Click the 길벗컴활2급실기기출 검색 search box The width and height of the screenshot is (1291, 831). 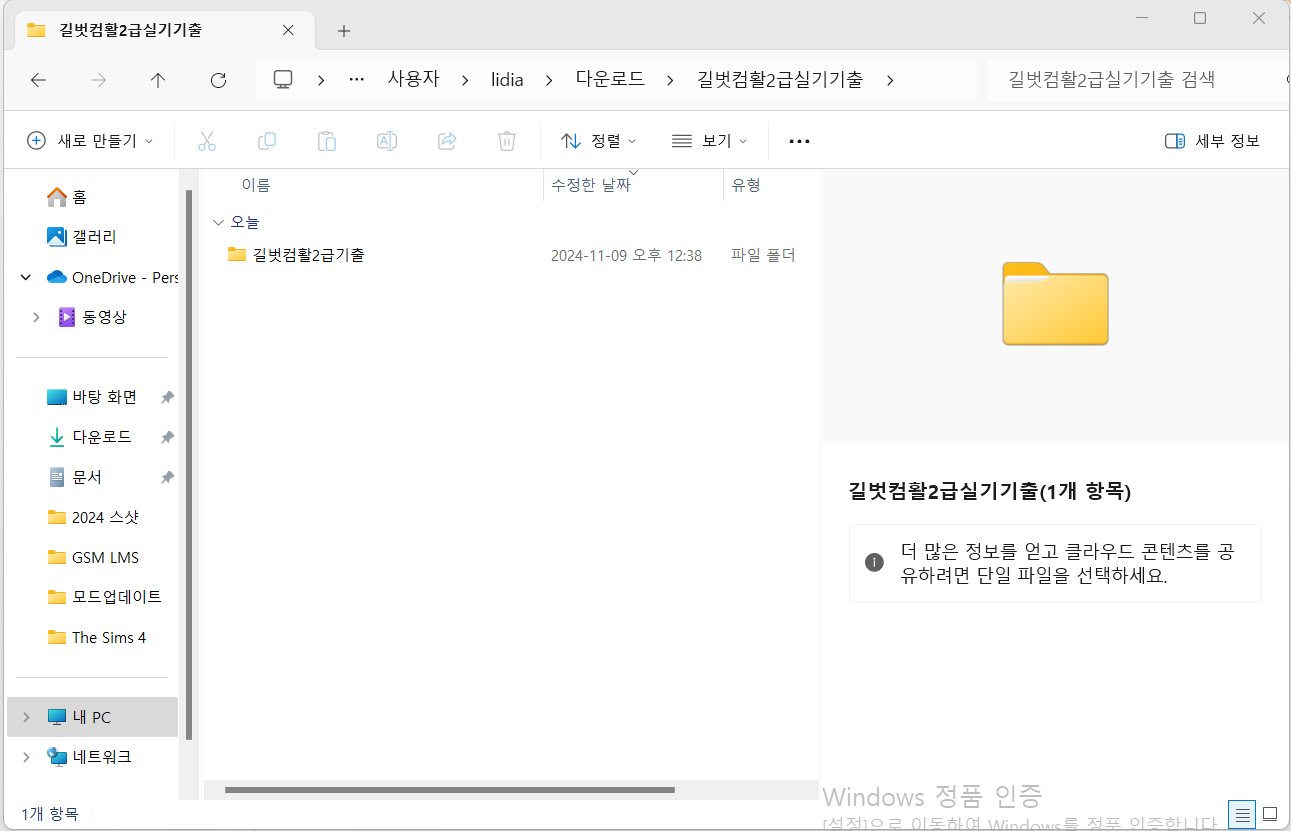coord(1130,80)
